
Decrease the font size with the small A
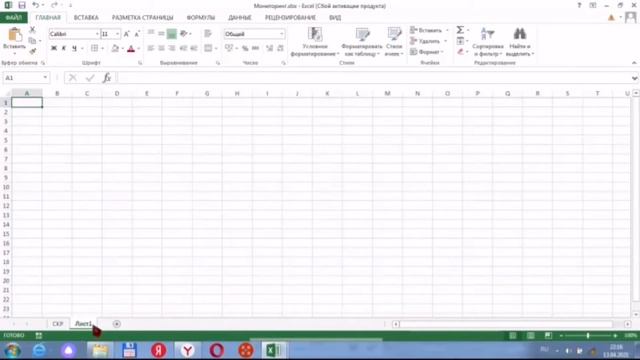pos(137,34)
